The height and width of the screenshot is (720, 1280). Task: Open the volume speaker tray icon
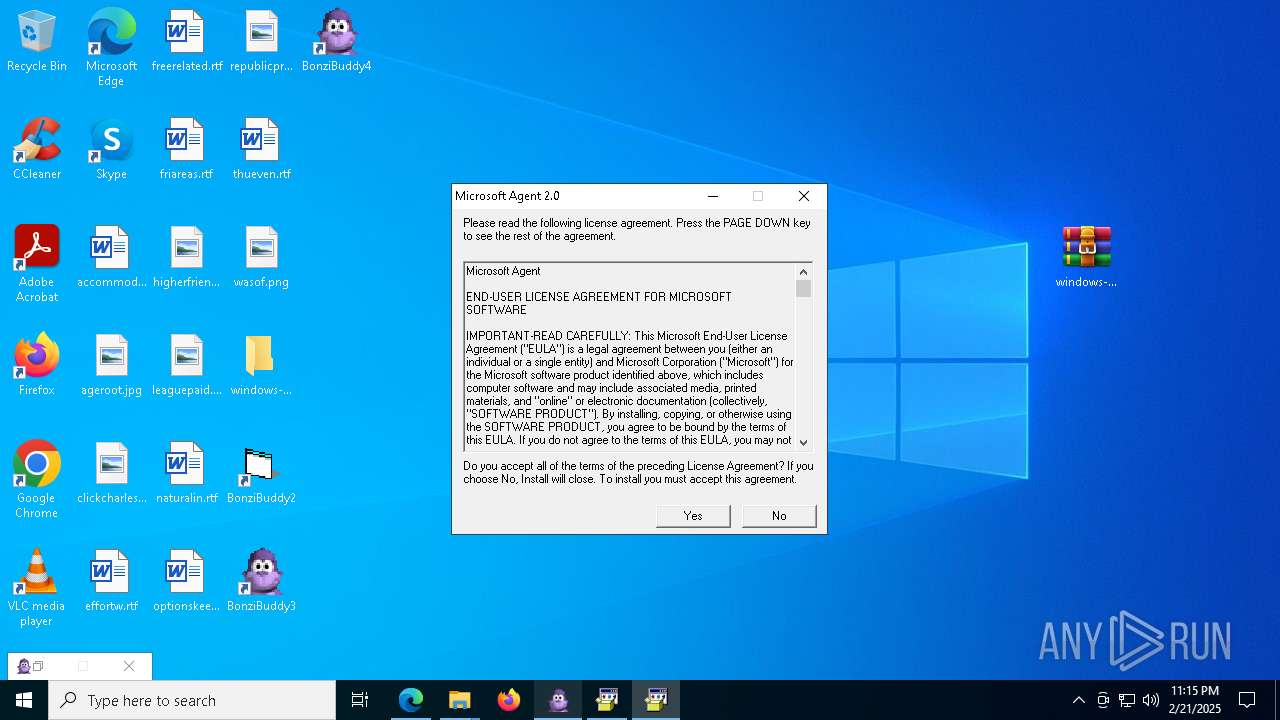pyautogui.click(x=1151, y=700)
